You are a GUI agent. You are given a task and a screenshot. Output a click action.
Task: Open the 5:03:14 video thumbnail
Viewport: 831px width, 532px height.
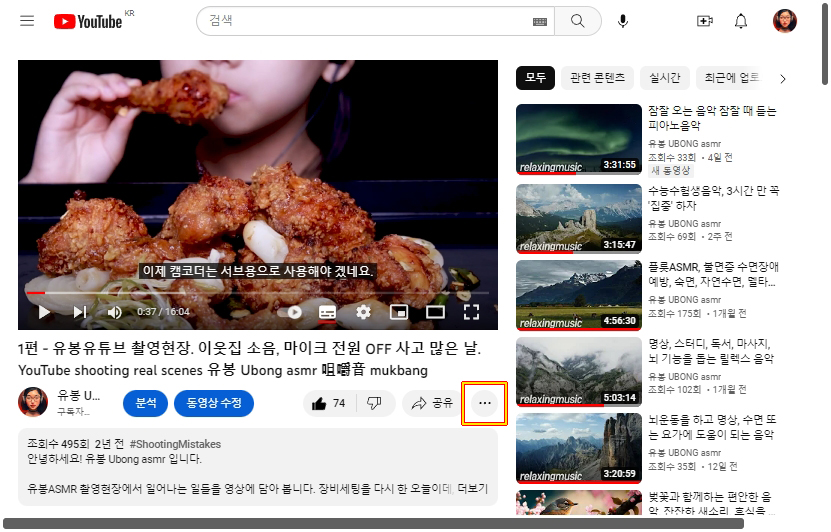click(579, 371)
